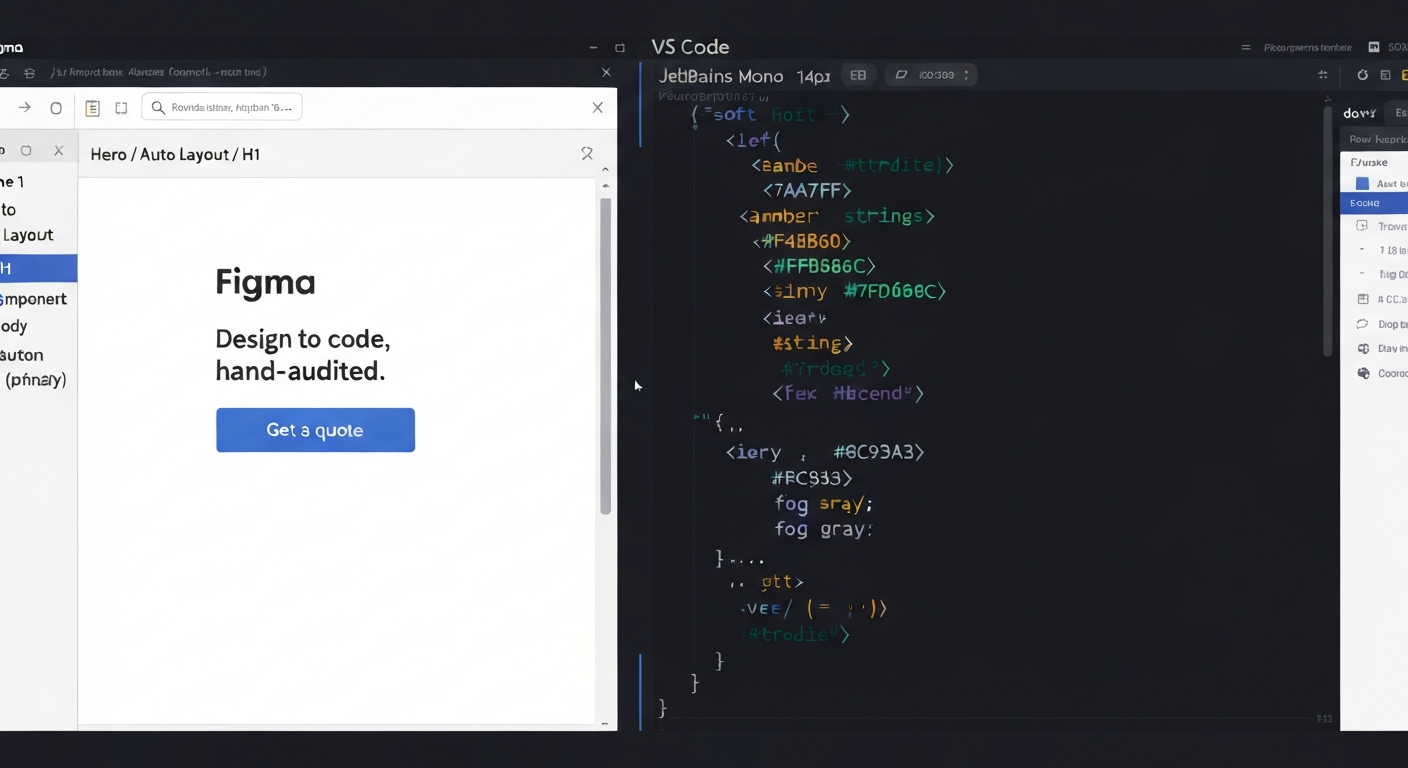The image size is (1408, 768).
Task: Click 'Design to code, hand-audited.' text
Action: click(303, 355)
